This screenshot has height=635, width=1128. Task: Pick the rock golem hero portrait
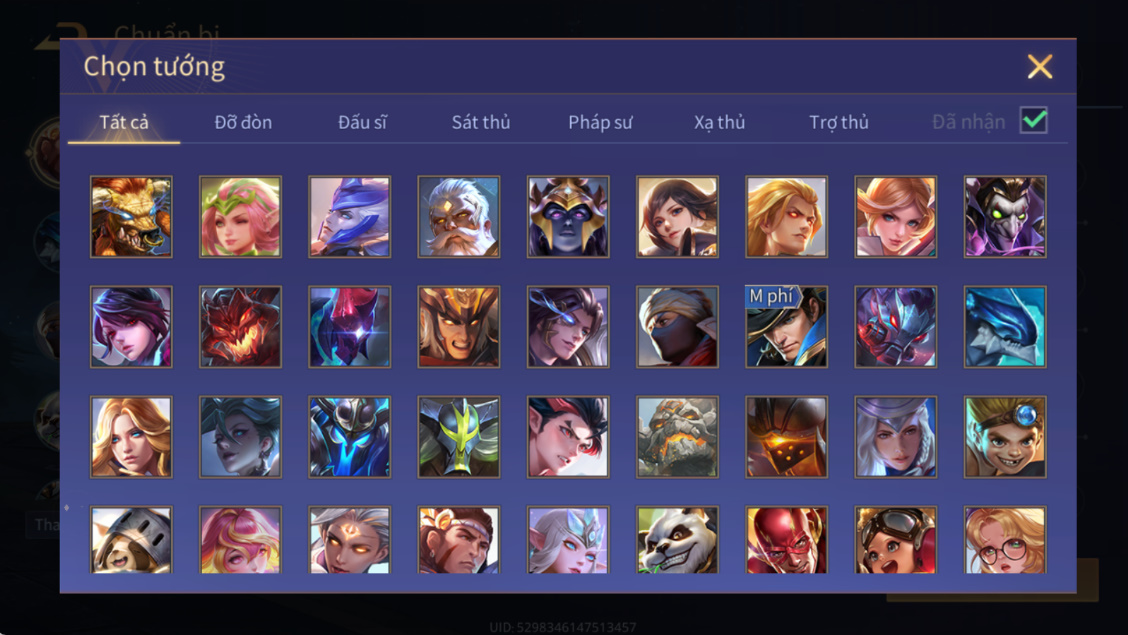(x=677, y=437)
